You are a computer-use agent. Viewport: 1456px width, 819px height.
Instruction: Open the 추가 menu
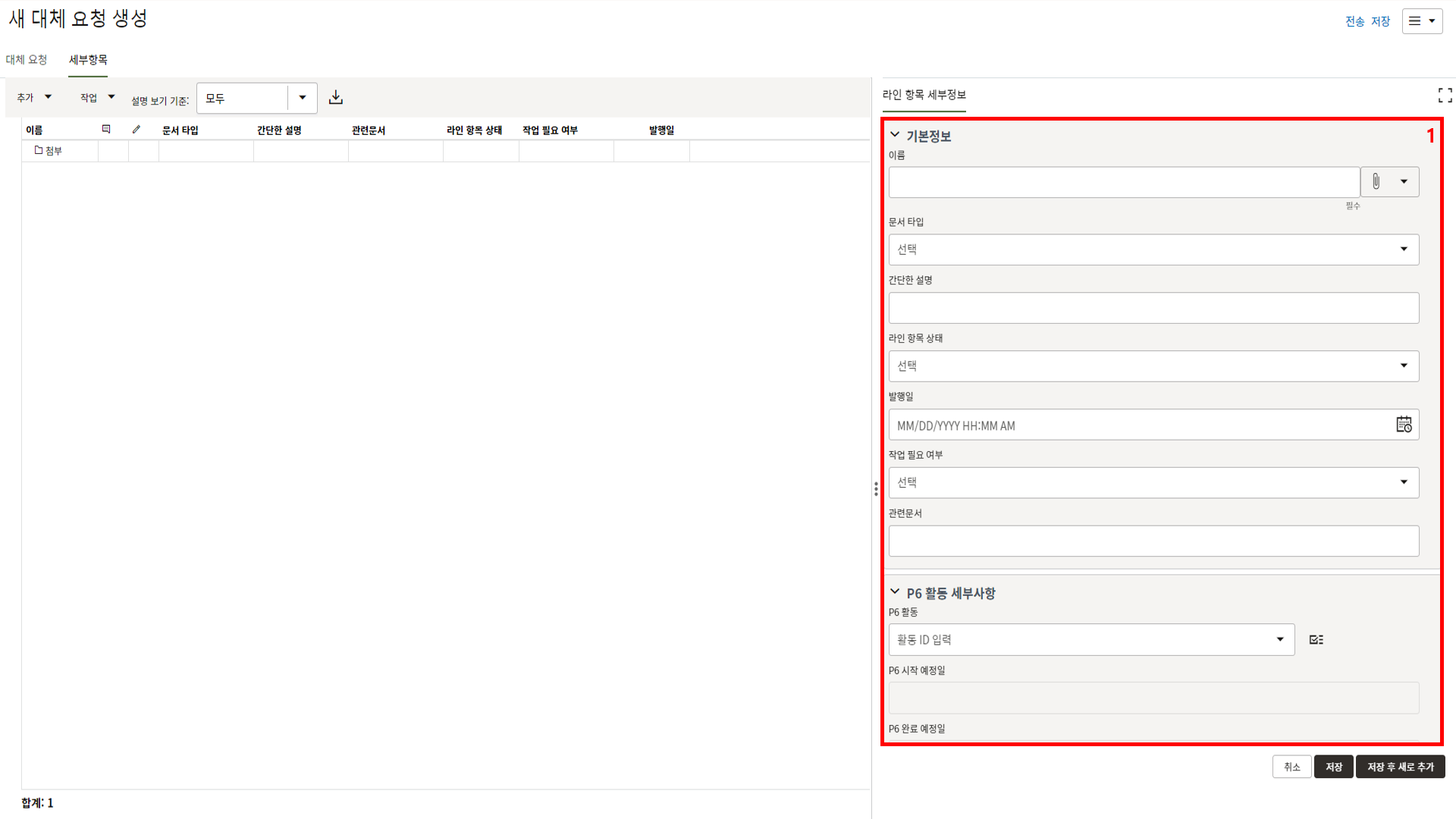34,98
